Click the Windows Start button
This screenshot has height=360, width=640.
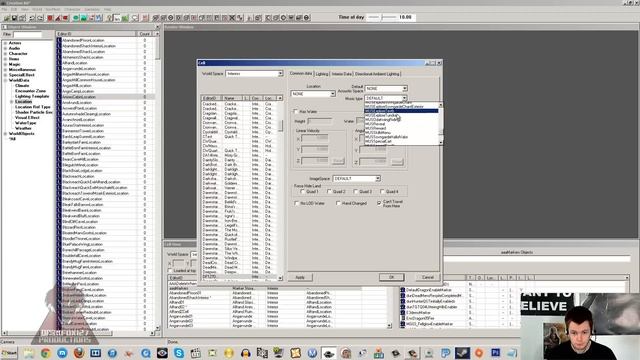pyautogui.click(x=9, y=353)
